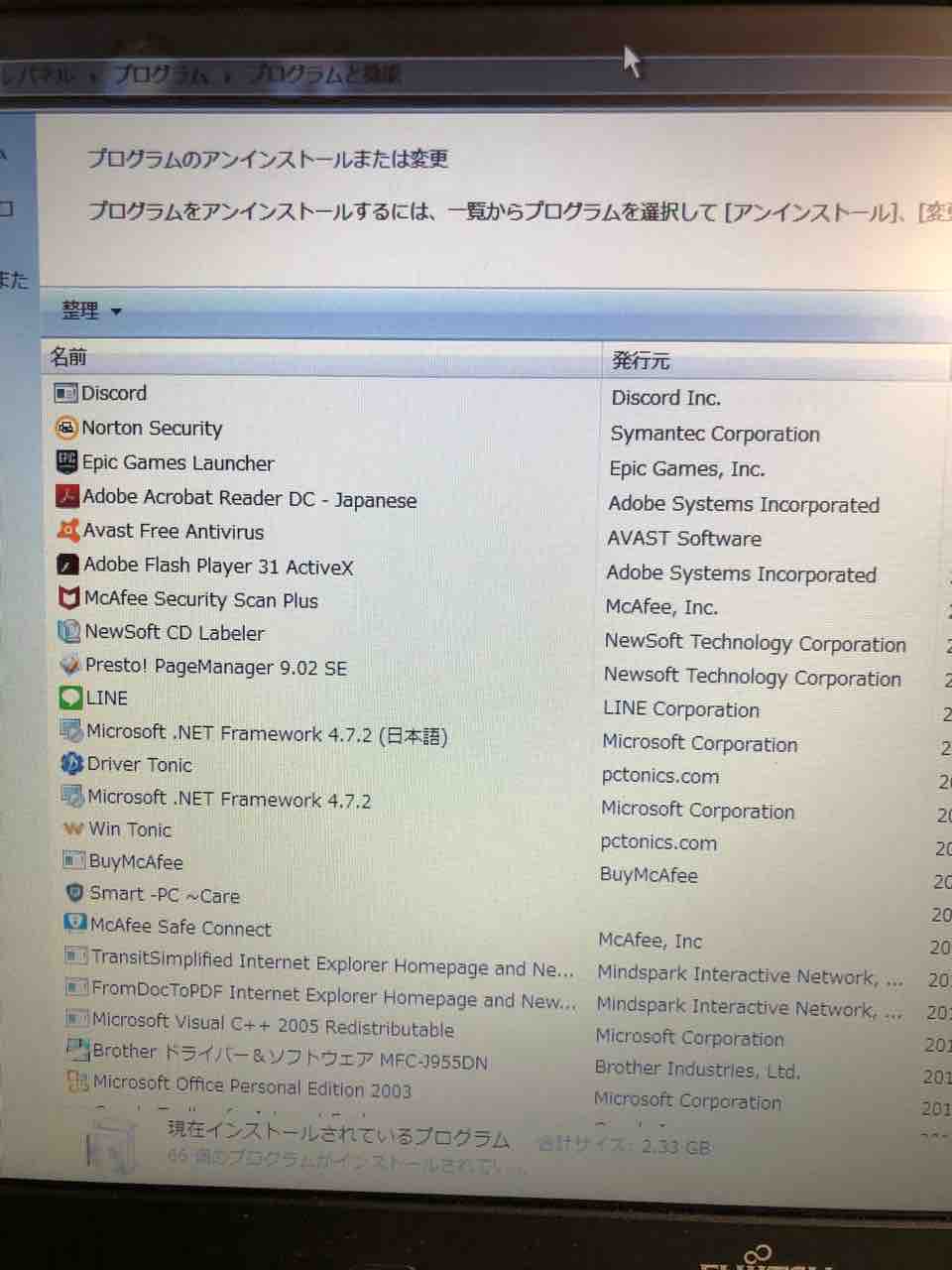Select the Avast Free Antivirus icon

pyautogui.click(x=68, y=530)
